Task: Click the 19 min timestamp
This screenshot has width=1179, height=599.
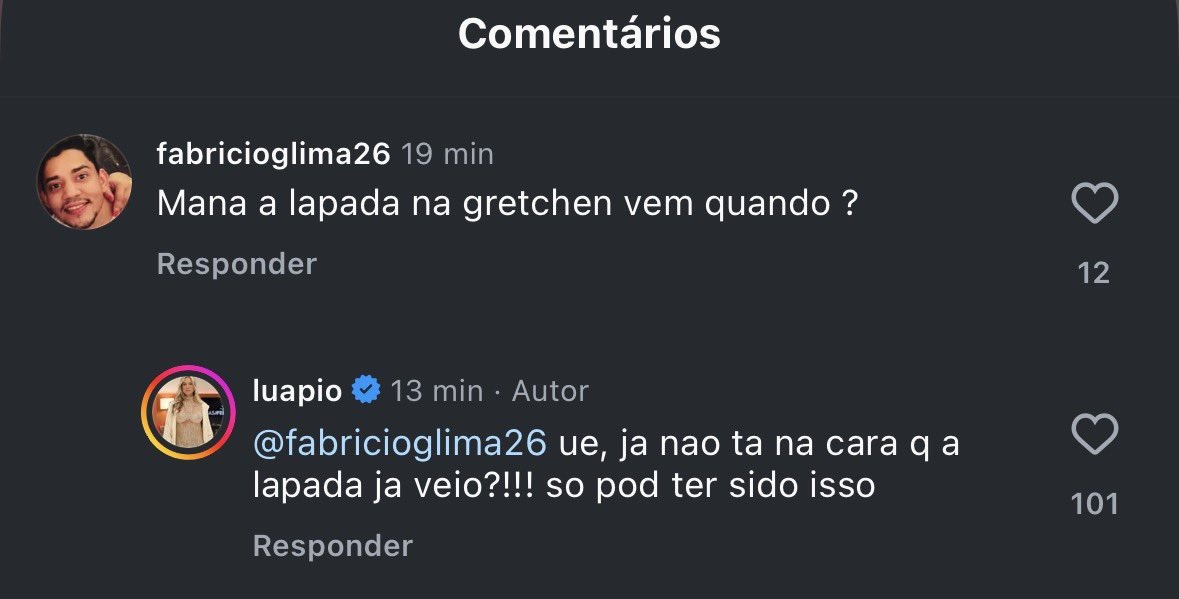Action: point(447,154)
